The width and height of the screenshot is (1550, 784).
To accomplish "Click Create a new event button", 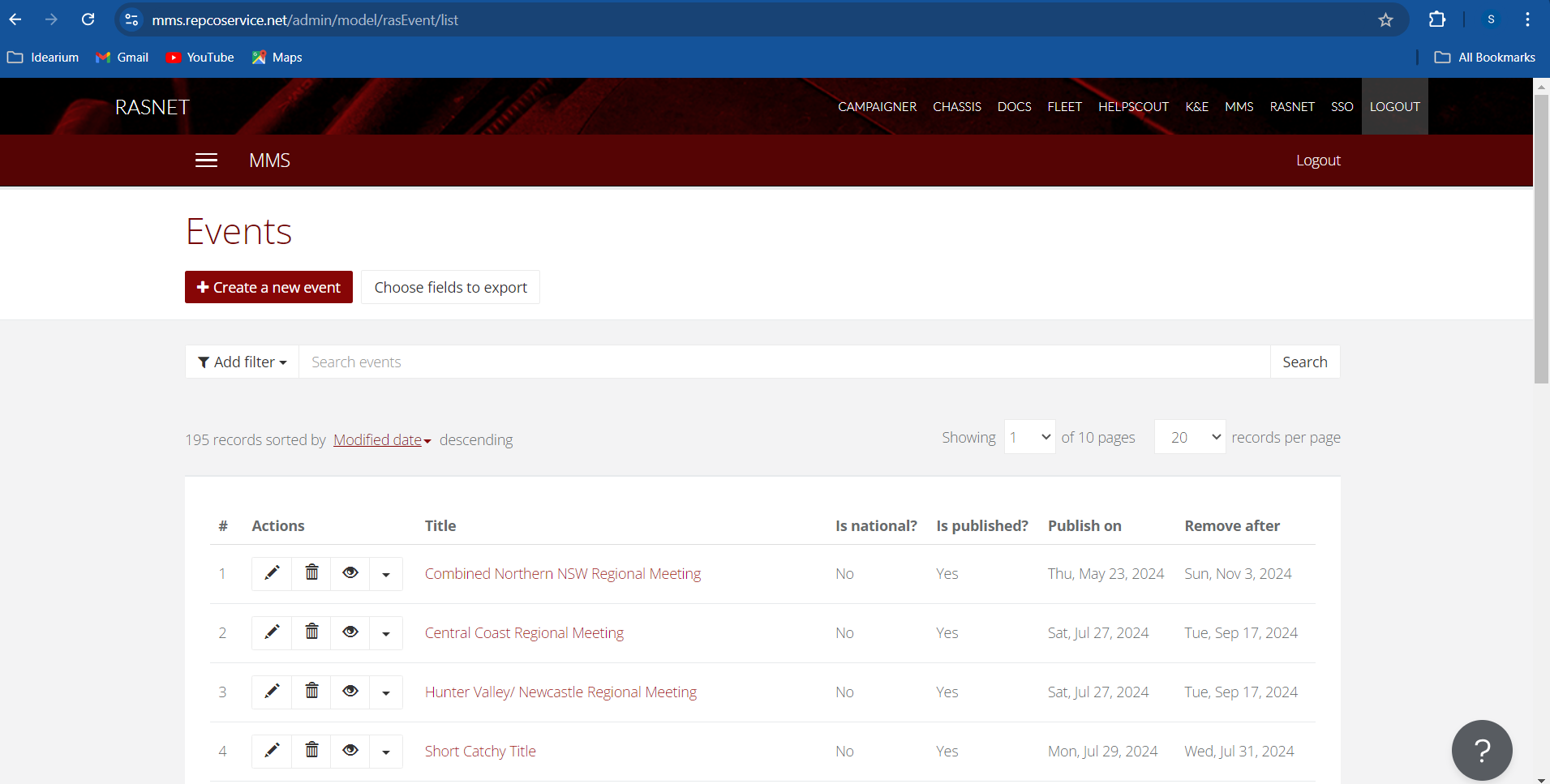I will point(268,287).
